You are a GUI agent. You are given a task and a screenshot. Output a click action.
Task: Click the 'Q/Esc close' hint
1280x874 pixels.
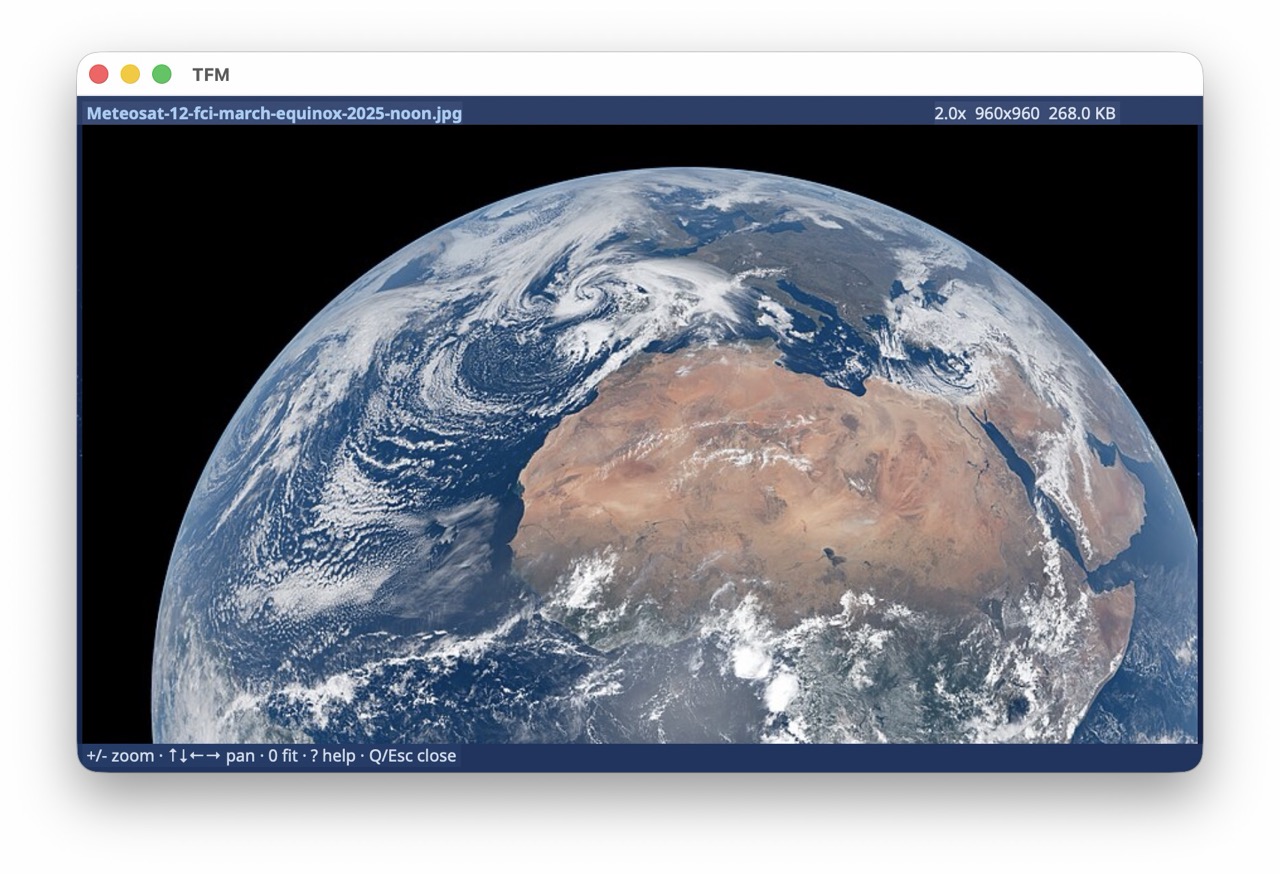tap(412, 755)
